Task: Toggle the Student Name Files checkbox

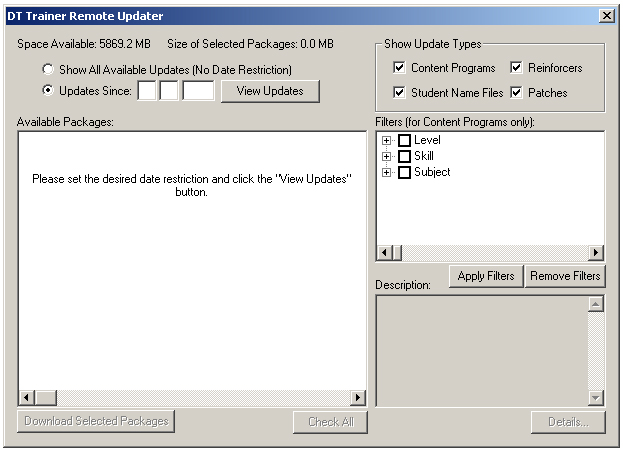Action: pos(399,93)
